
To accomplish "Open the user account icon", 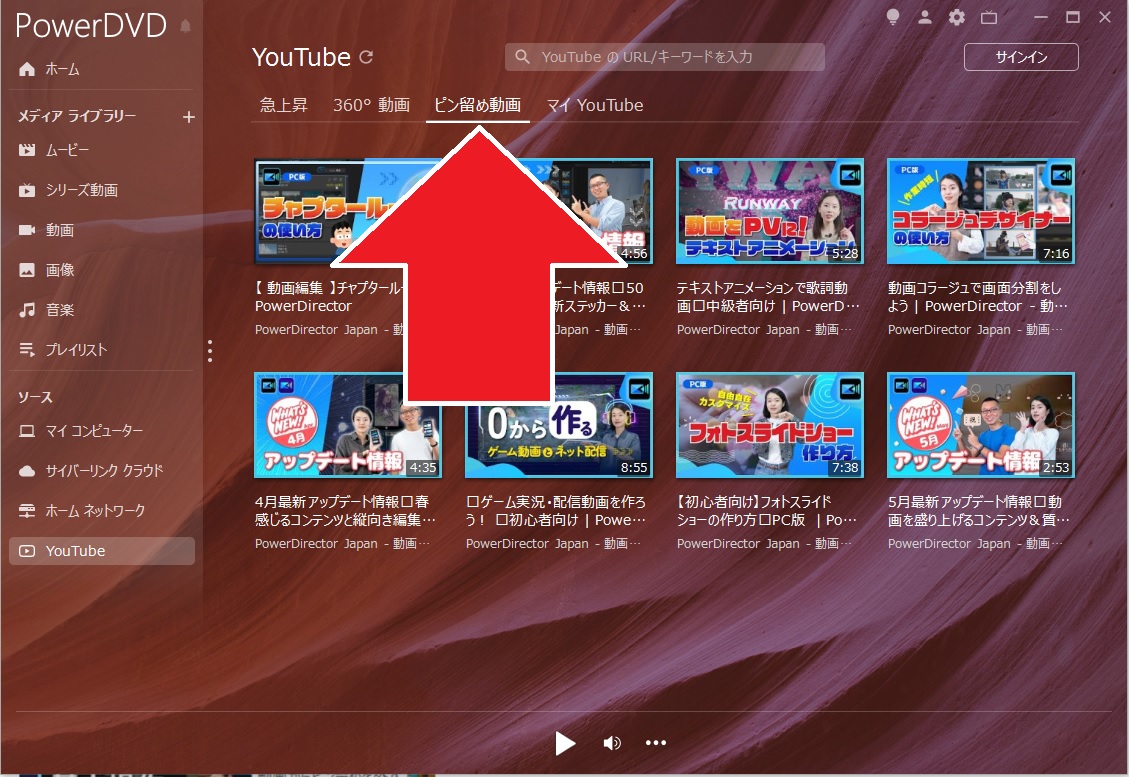I will pyautogui.click(x=925, y=17).
